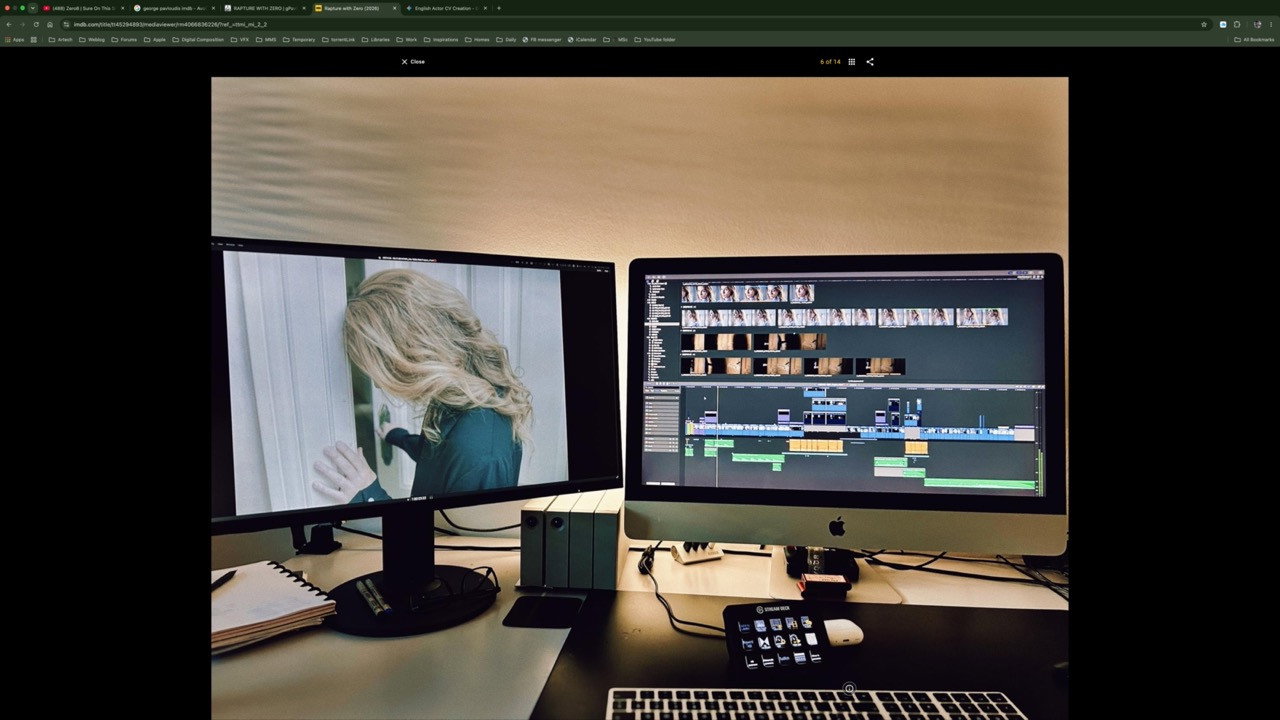
Task: Click the site information icon in address bar
Action: coord(67,24)
